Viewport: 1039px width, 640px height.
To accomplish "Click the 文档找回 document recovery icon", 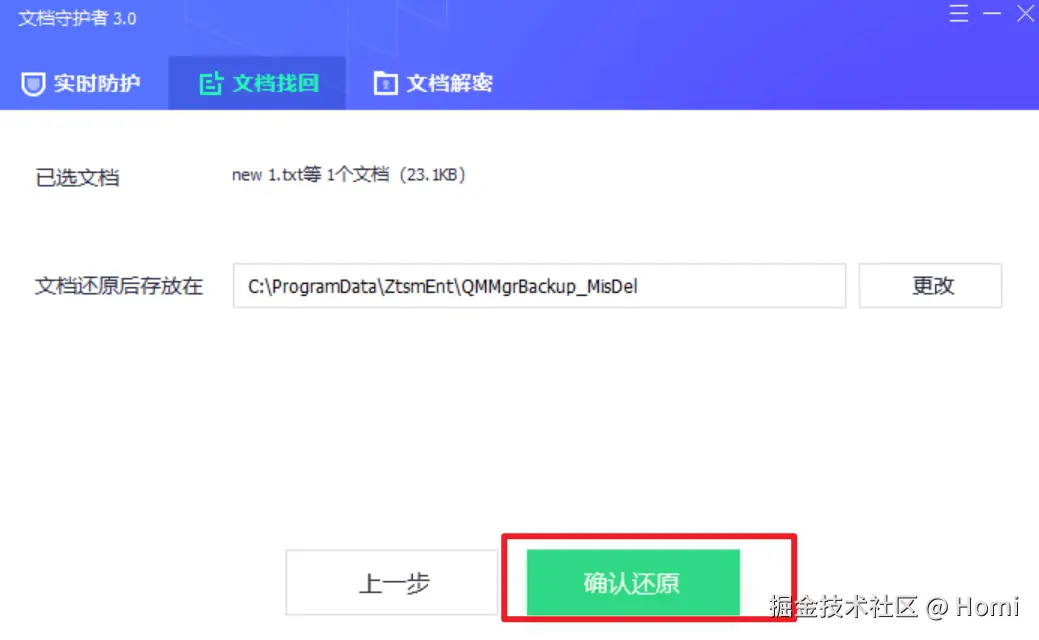I will (x=211, y=83).
